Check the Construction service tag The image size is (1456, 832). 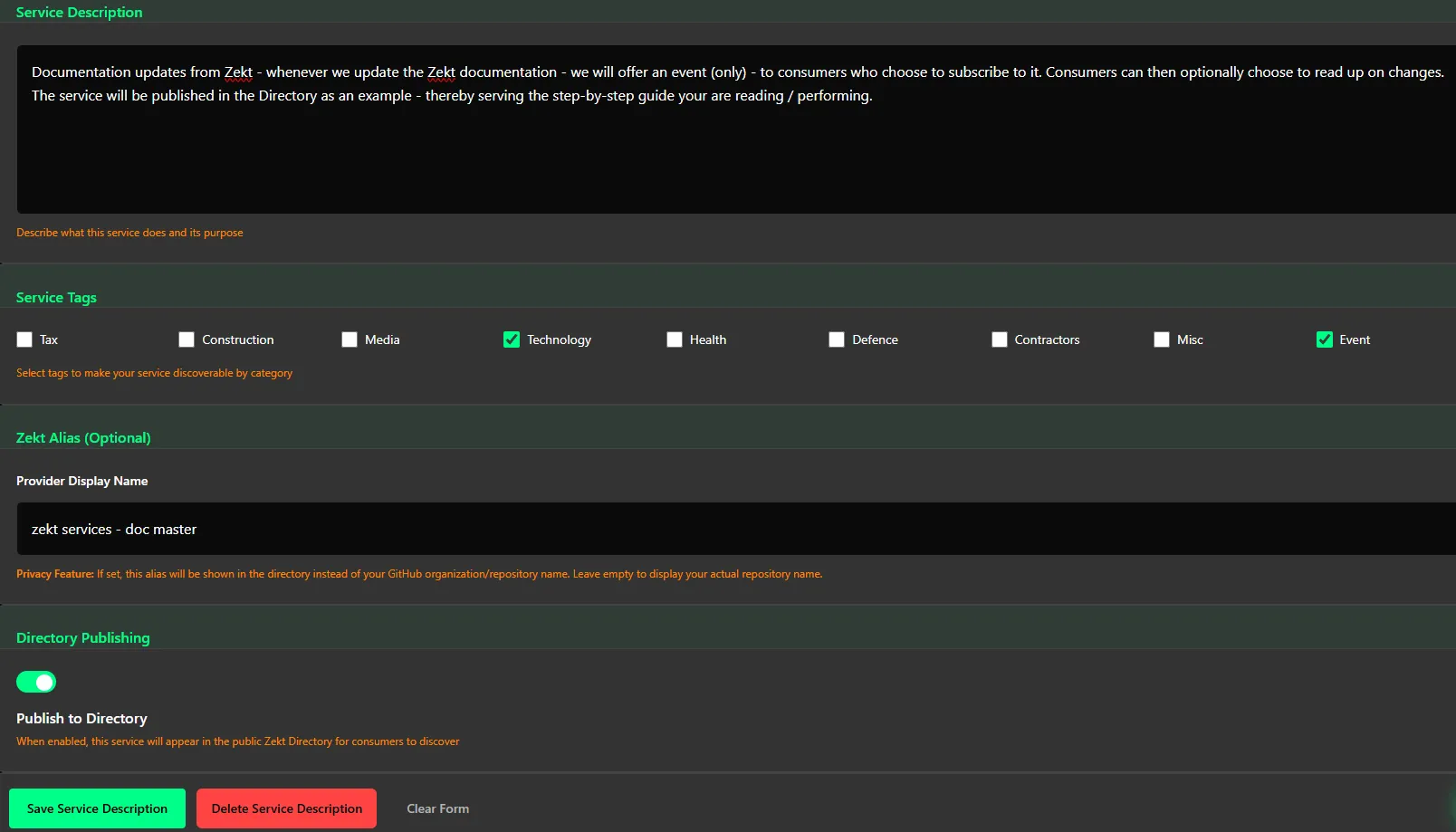coord(186,339)
